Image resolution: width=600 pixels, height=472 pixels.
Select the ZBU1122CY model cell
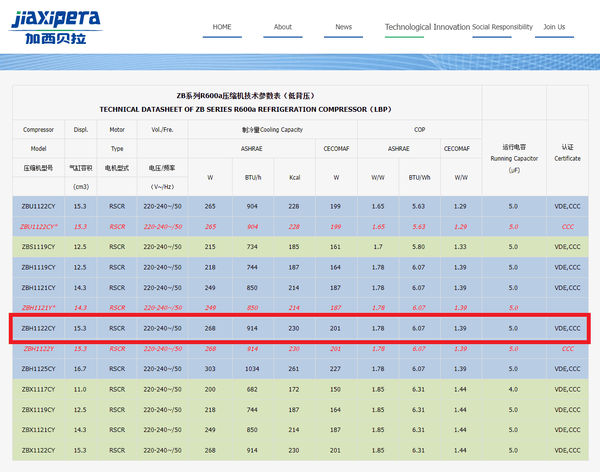click(38, 206)
